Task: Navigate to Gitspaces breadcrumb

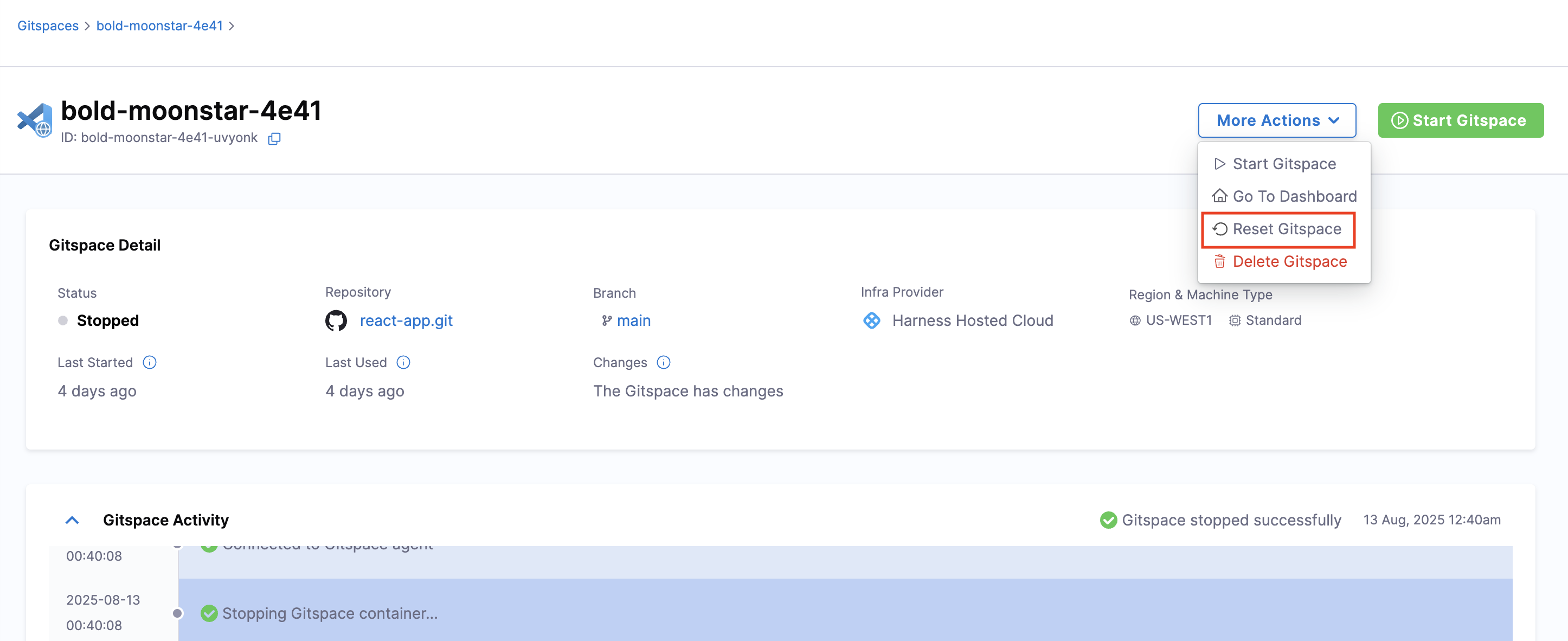Action: click(48, 26)
